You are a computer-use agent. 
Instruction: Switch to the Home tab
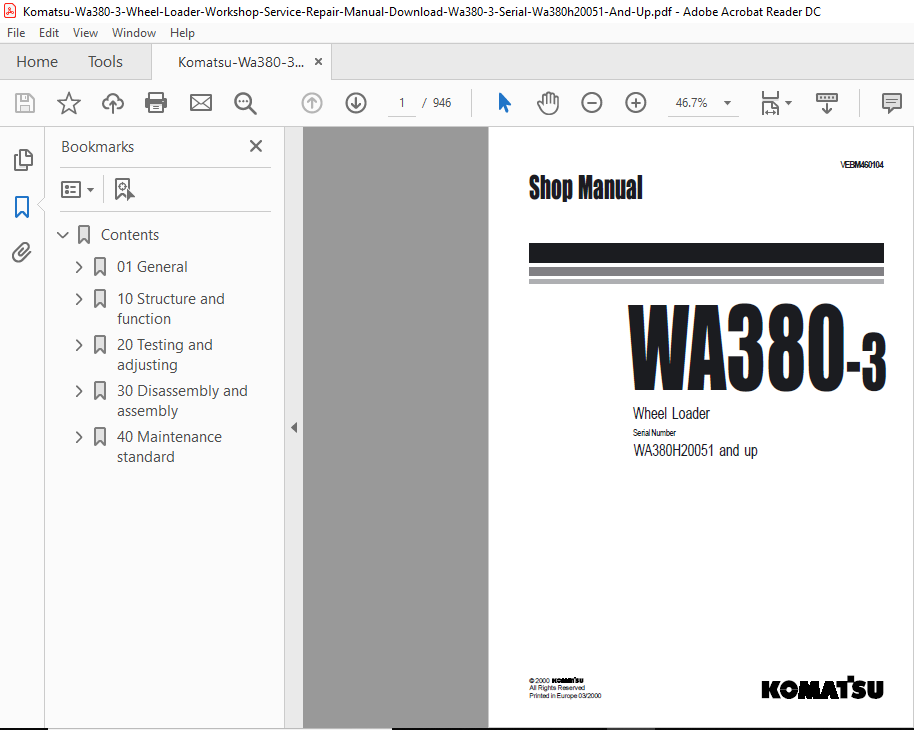click(37, 62)
